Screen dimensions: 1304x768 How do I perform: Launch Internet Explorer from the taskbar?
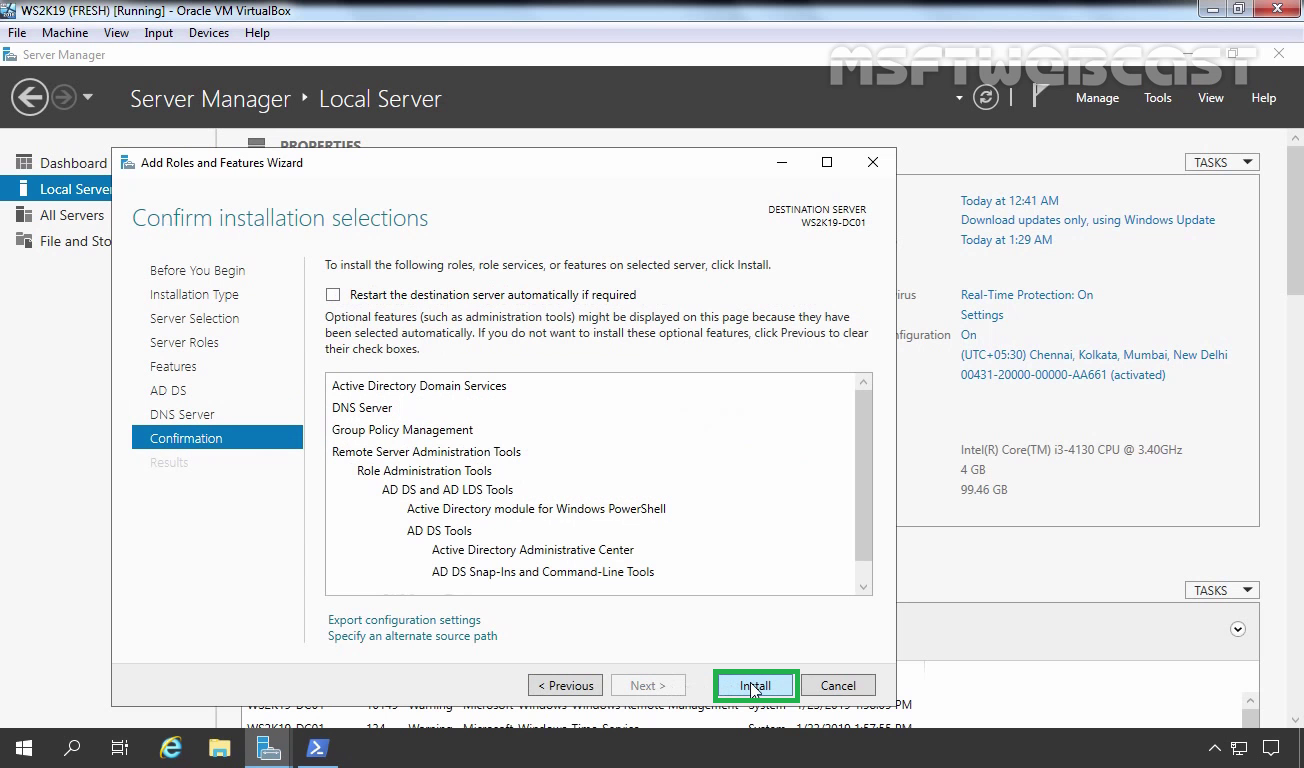[x=171, y=748]
